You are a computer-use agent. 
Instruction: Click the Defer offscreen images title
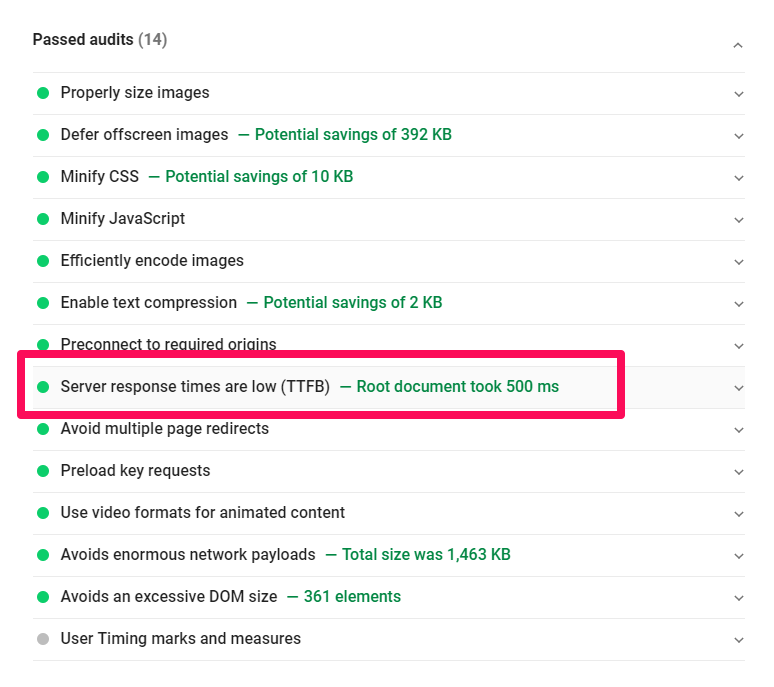coord(144,135)
